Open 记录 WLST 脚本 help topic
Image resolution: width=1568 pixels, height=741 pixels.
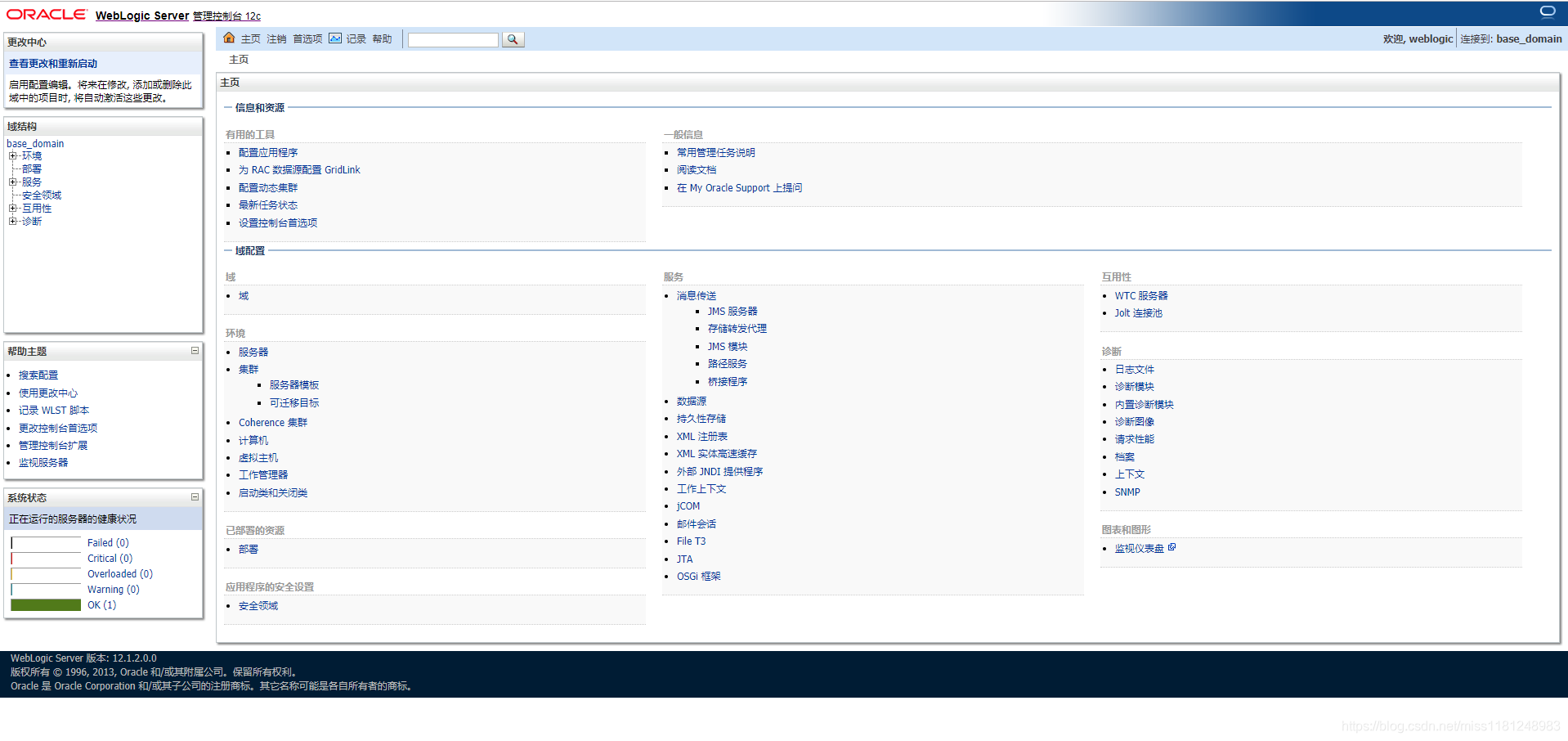point(54,411)
